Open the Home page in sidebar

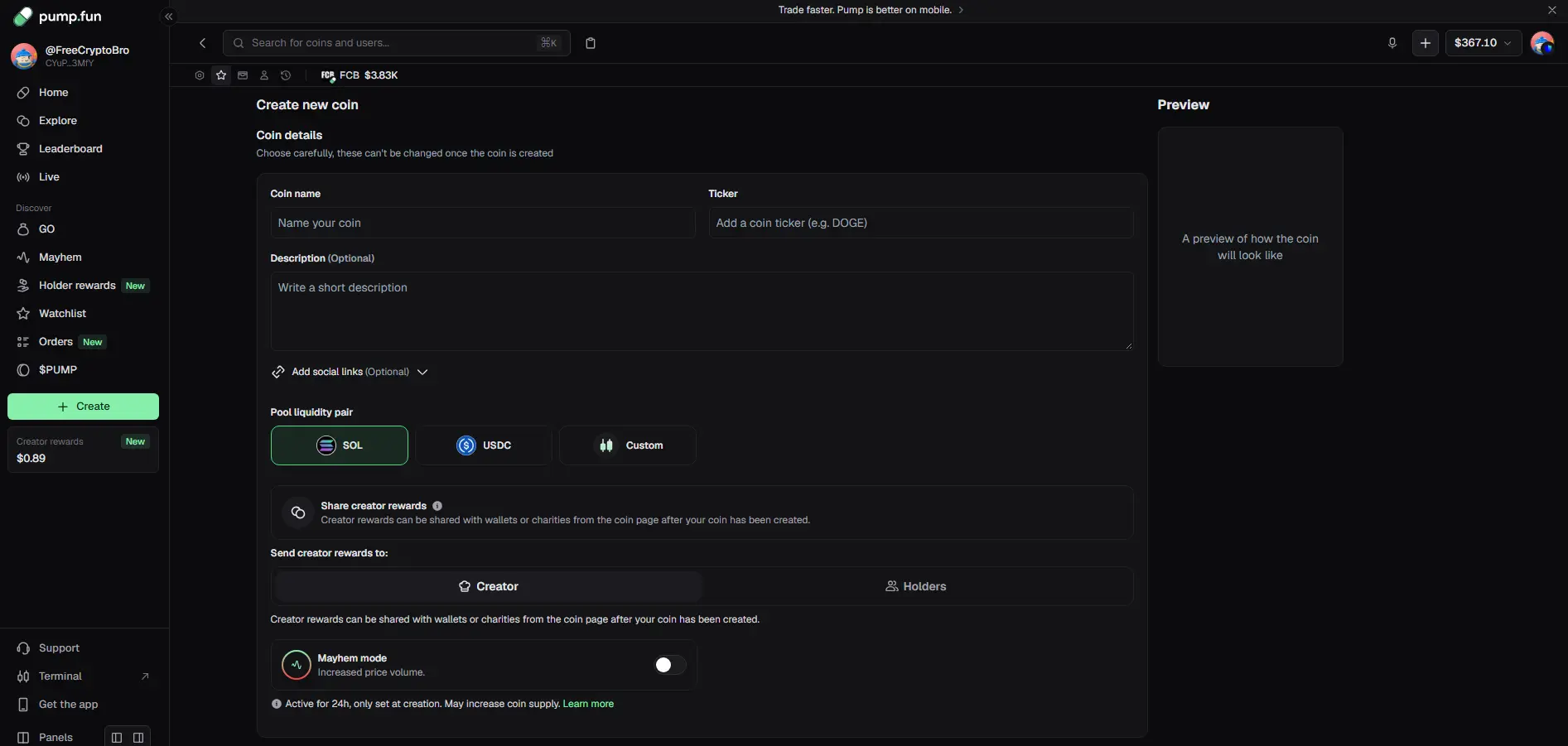tap(84, 93)
